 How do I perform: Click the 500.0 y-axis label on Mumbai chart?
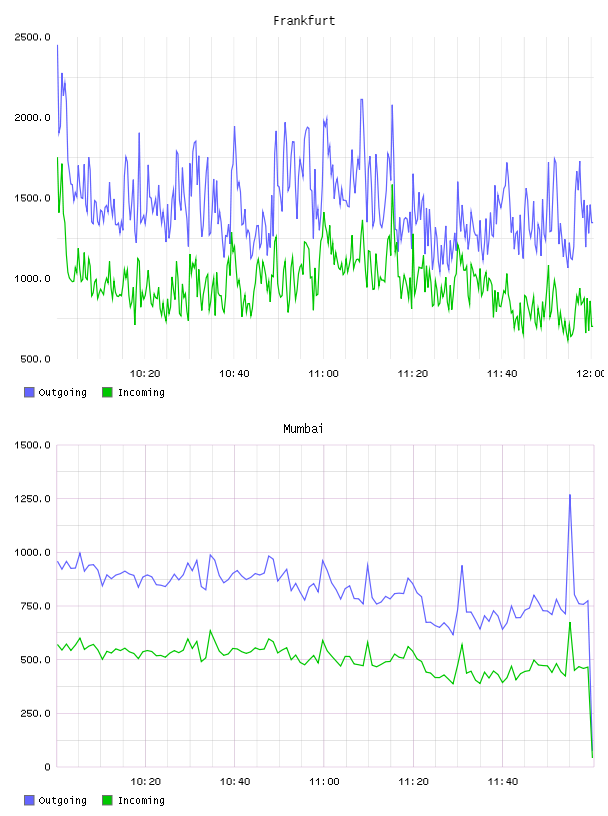(35, 659)
